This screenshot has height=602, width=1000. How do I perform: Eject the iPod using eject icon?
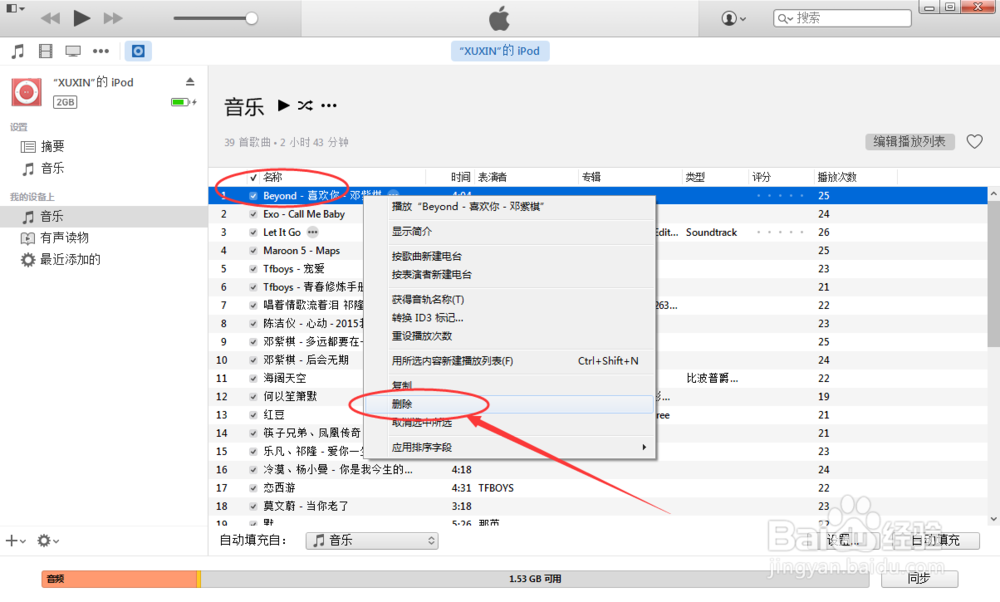[x=190, y=82]
